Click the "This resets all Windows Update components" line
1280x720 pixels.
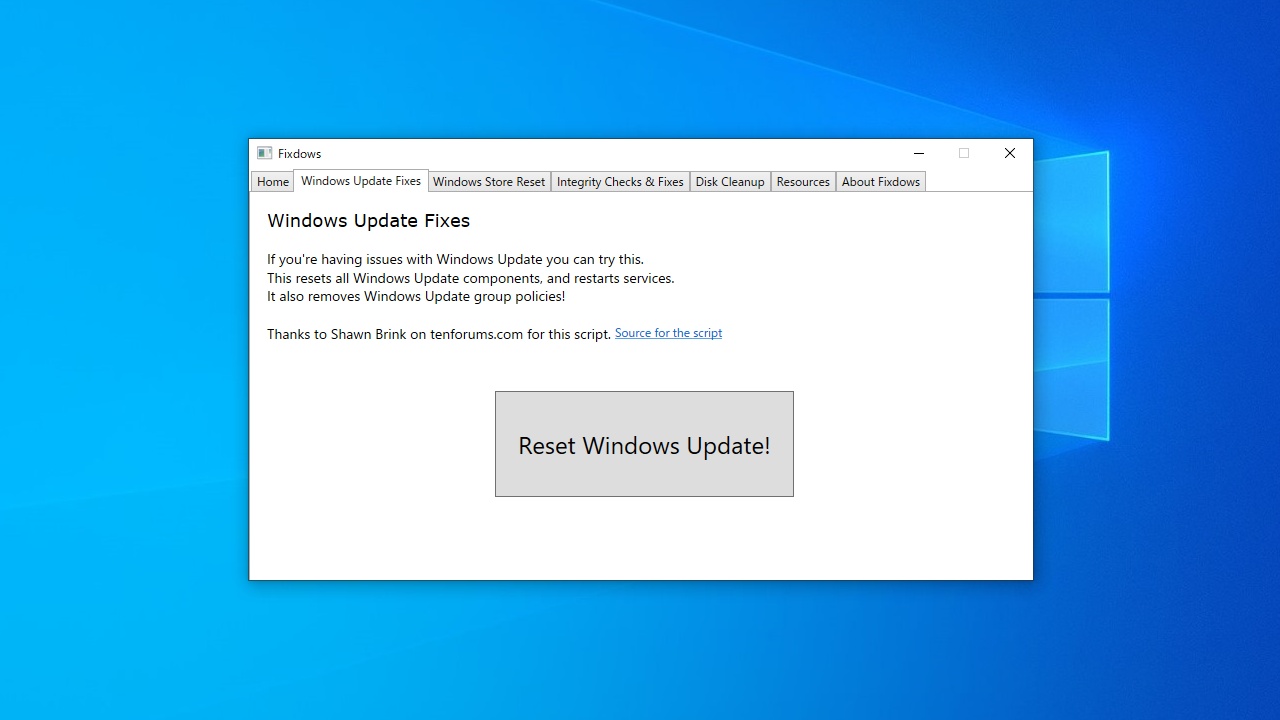[470, 278]
